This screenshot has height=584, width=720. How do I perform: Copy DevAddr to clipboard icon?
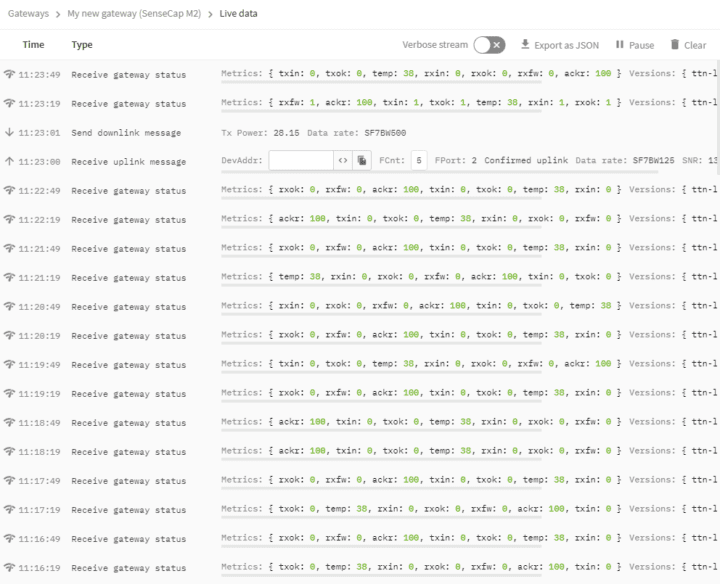362,160
